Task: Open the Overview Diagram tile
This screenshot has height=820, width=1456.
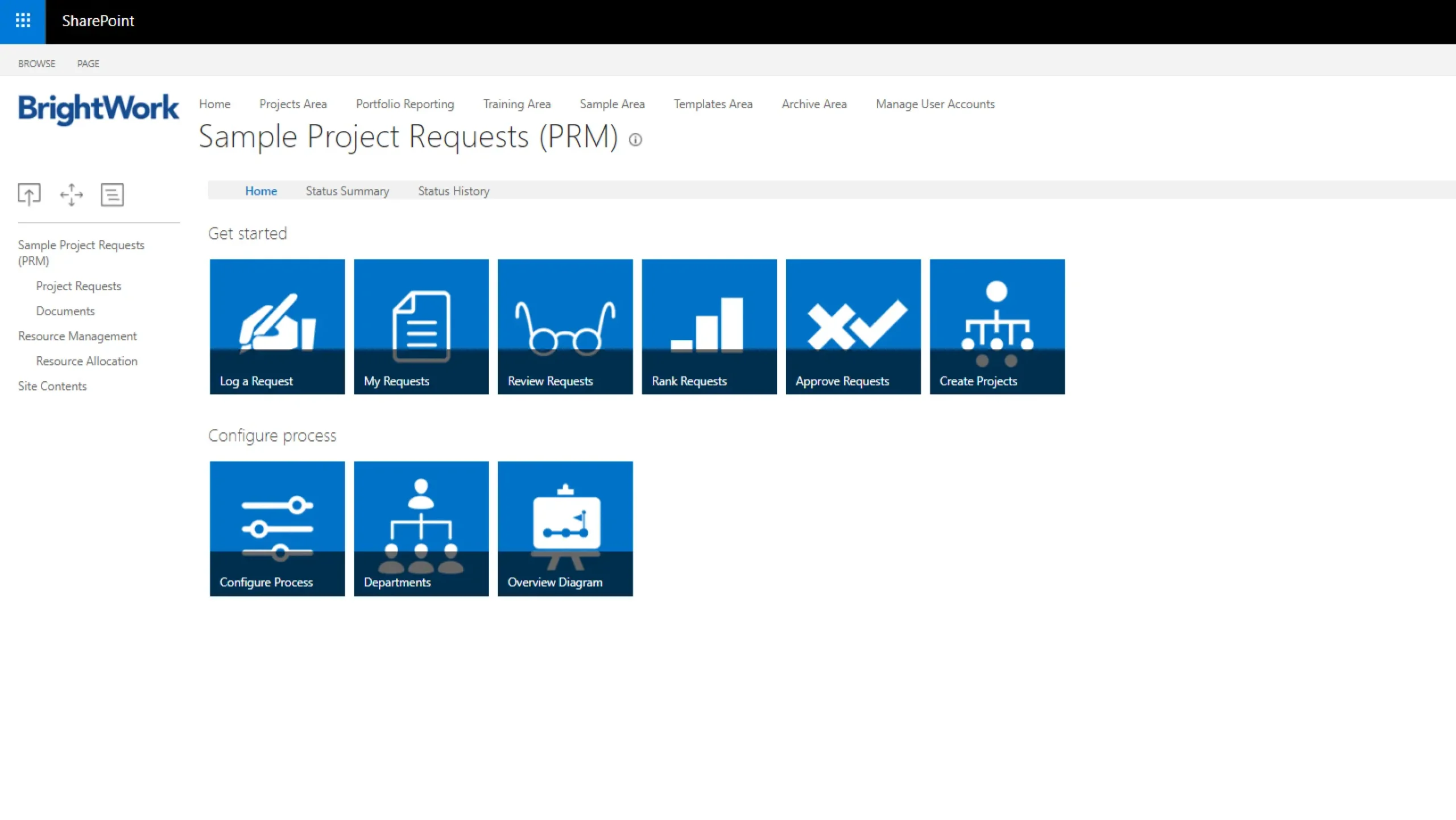Action: 565,529
